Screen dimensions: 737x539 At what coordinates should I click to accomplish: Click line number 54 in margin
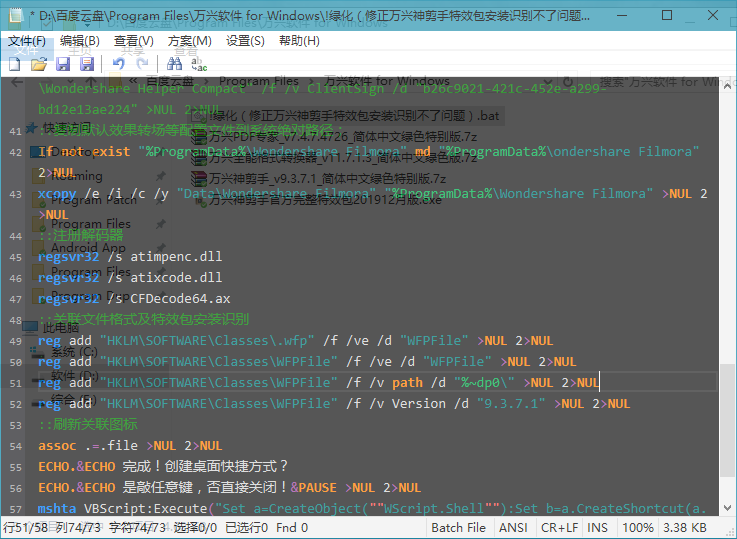(x=16, y=446)
